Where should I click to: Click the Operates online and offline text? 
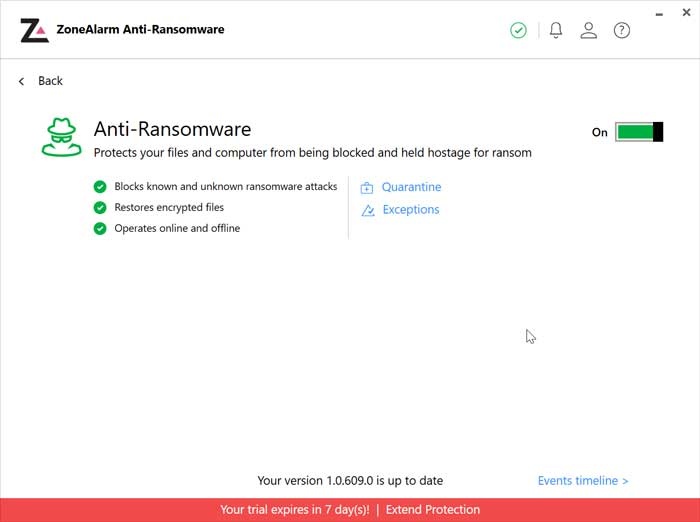click(177, 228)
